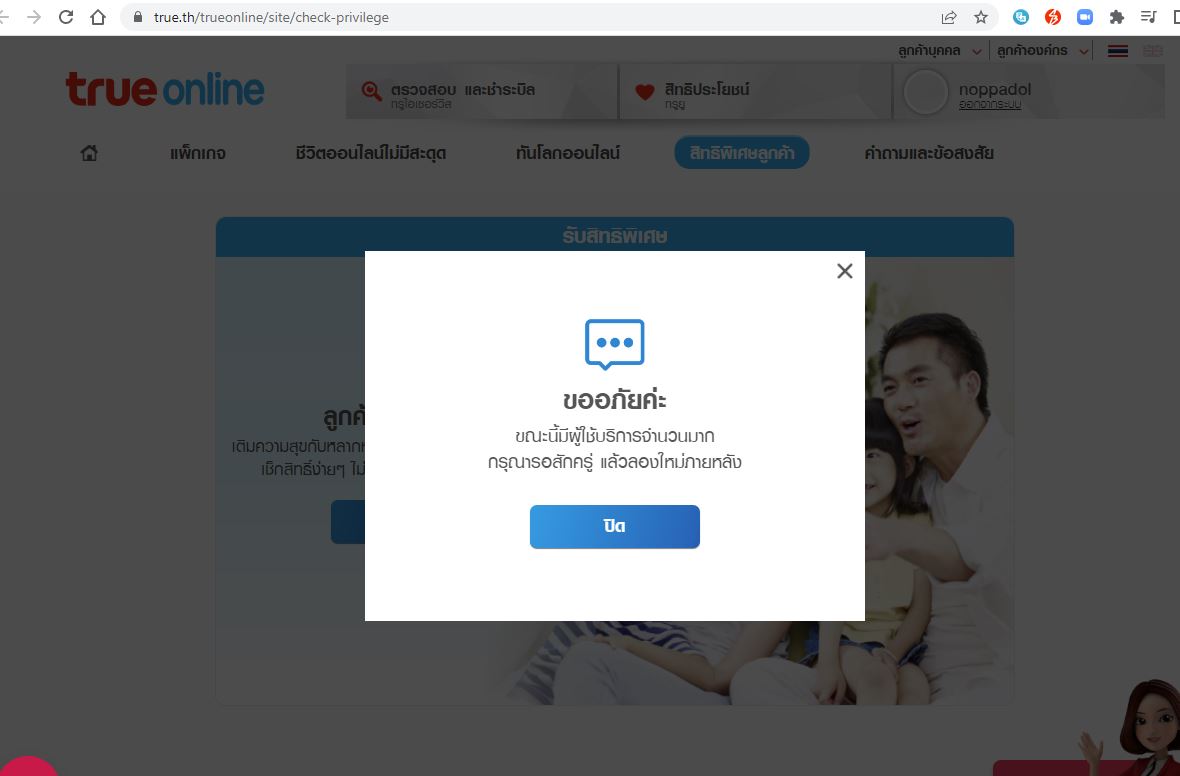Open the share page icon
Screen dimensions: 1180x776
(949, 17)
